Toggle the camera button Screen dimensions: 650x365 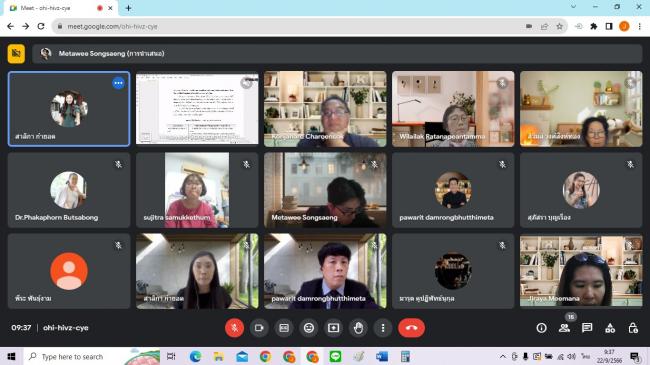point(259,328)
